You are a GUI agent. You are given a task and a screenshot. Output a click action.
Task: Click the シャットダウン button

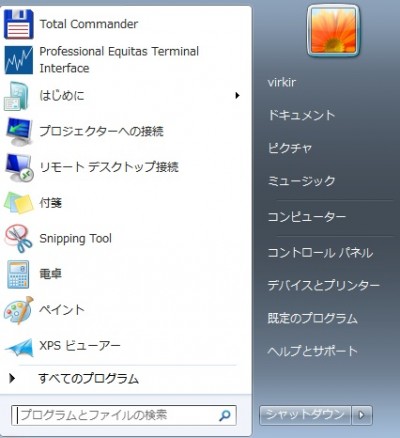coord(305,415)
